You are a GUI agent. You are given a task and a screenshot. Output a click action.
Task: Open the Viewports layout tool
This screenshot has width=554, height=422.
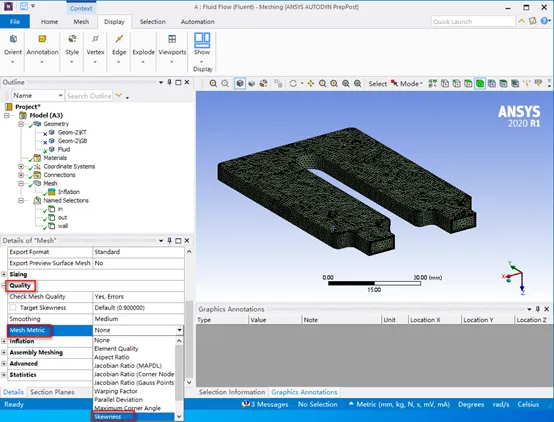pyautogui.click(x=172, y=49)
